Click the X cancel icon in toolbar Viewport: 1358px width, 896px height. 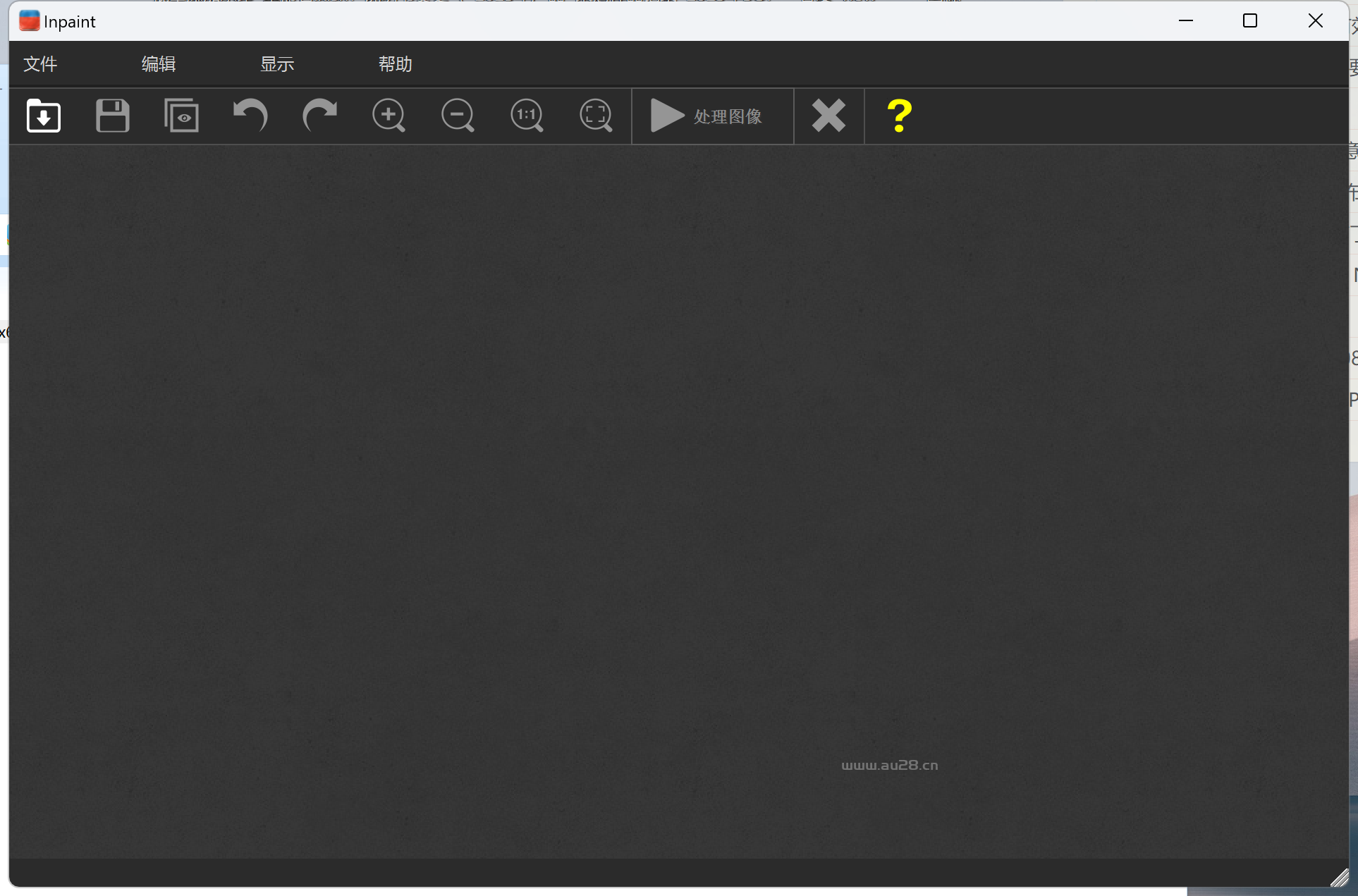coord(828,116)
